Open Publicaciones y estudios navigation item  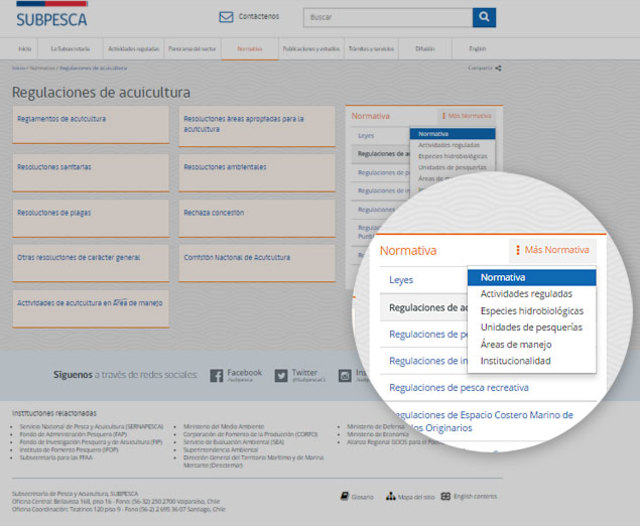(311, 49)
